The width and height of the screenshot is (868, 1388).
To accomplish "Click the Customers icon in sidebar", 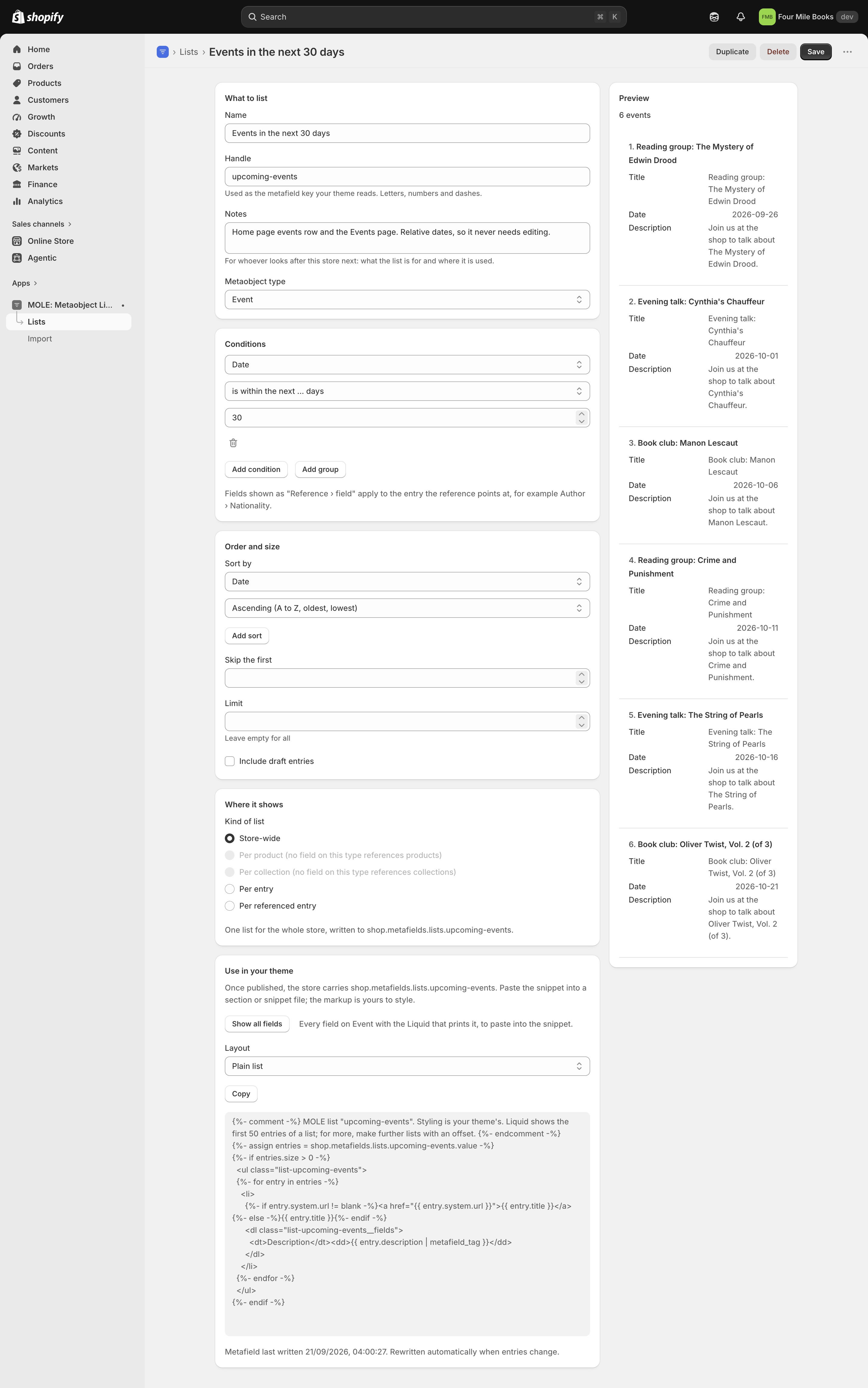I will coord(17,100).
